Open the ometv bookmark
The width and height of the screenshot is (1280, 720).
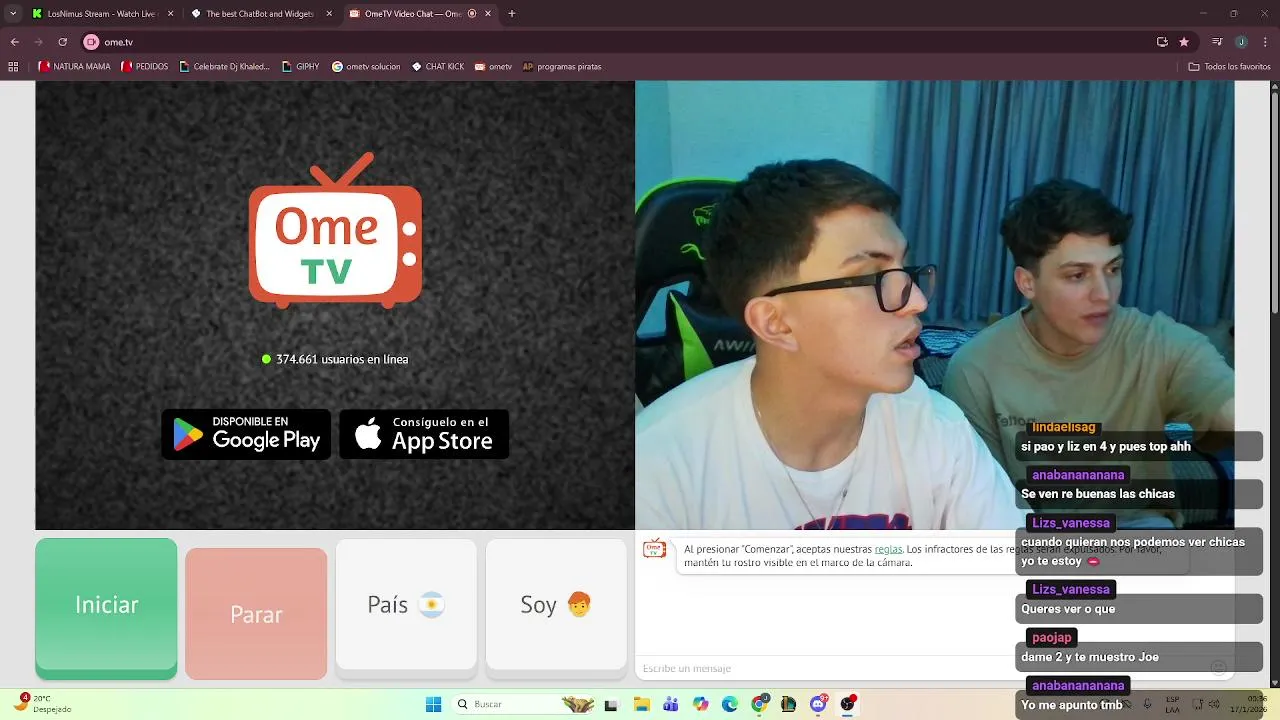pos(493,67)
